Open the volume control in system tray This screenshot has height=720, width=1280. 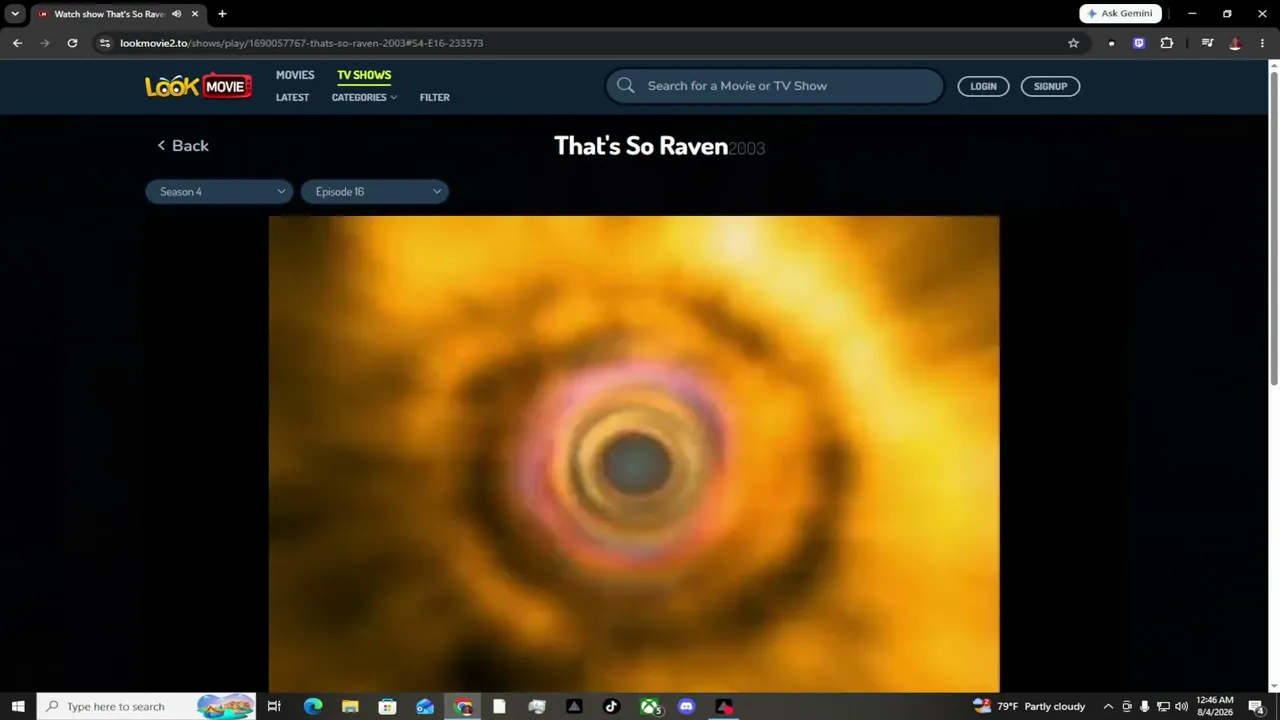pos(1181,706)
